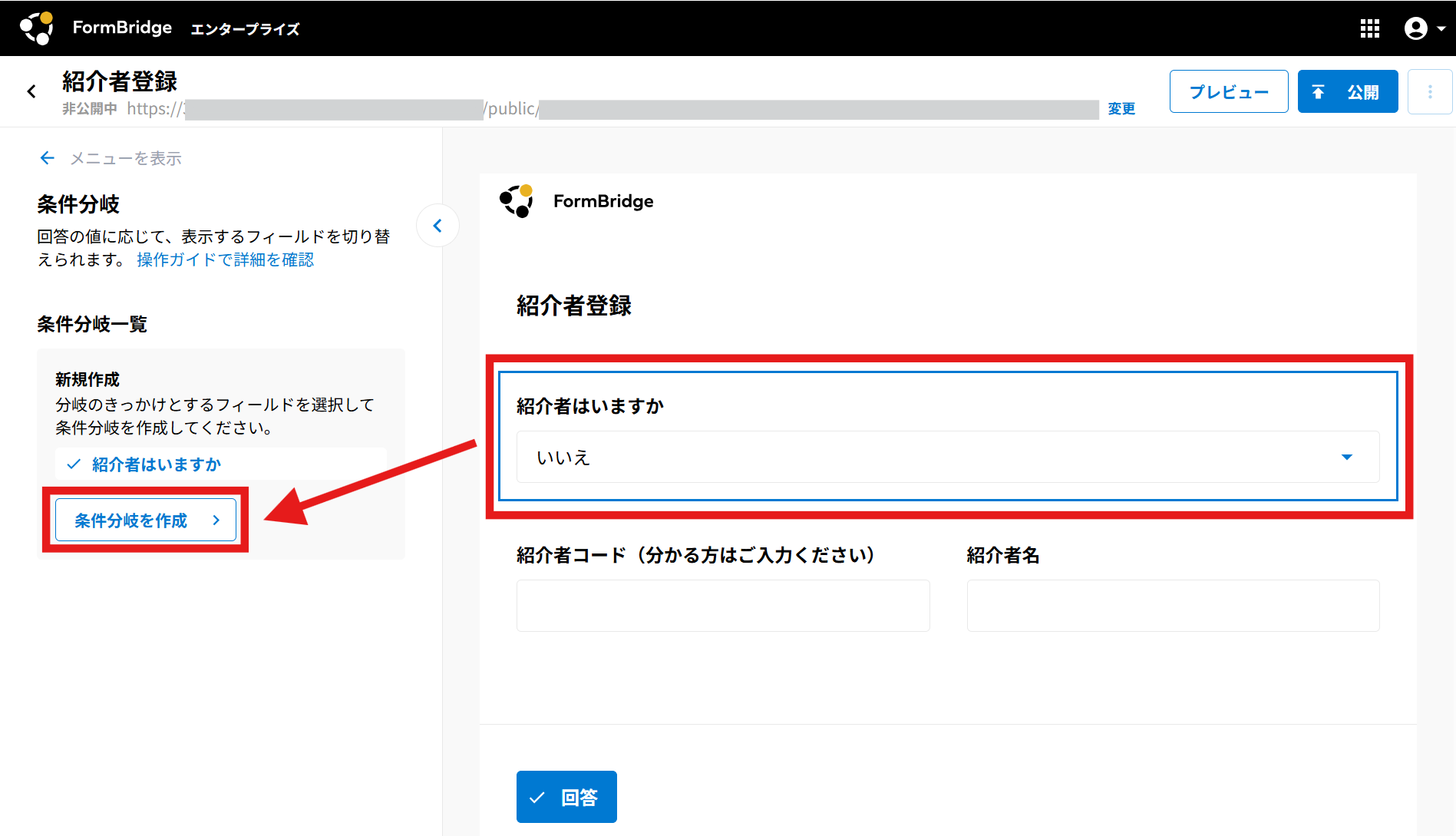Open the apps grid menu
The image size is (1456, 836).
pos(1369,28)
